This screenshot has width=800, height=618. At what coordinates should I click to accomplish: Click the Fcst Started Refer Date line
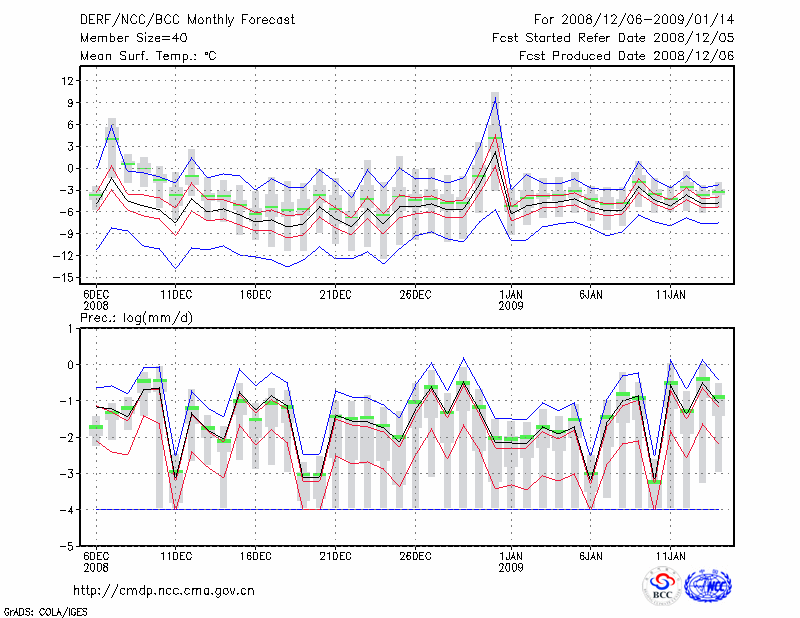613,37
